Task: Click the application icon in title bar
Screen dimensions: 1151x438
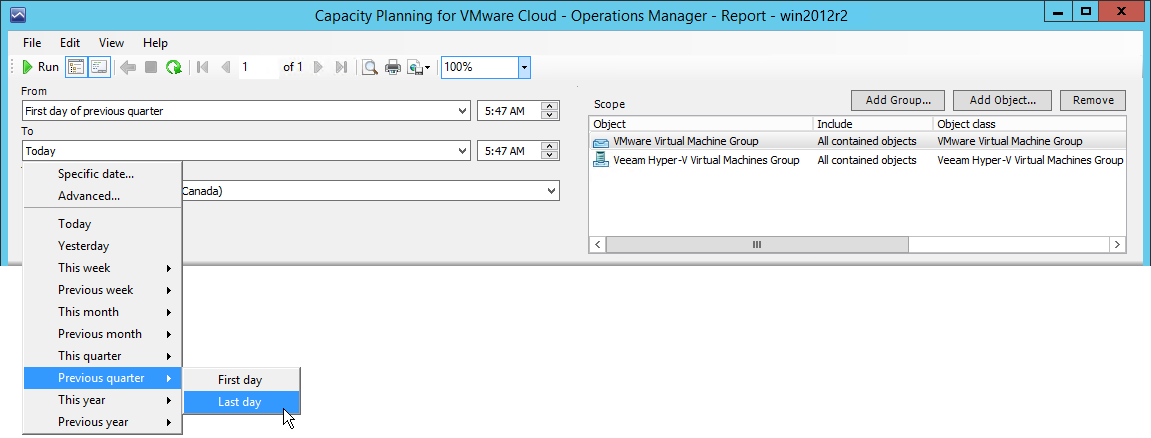Action: click(x=18, y=14)
